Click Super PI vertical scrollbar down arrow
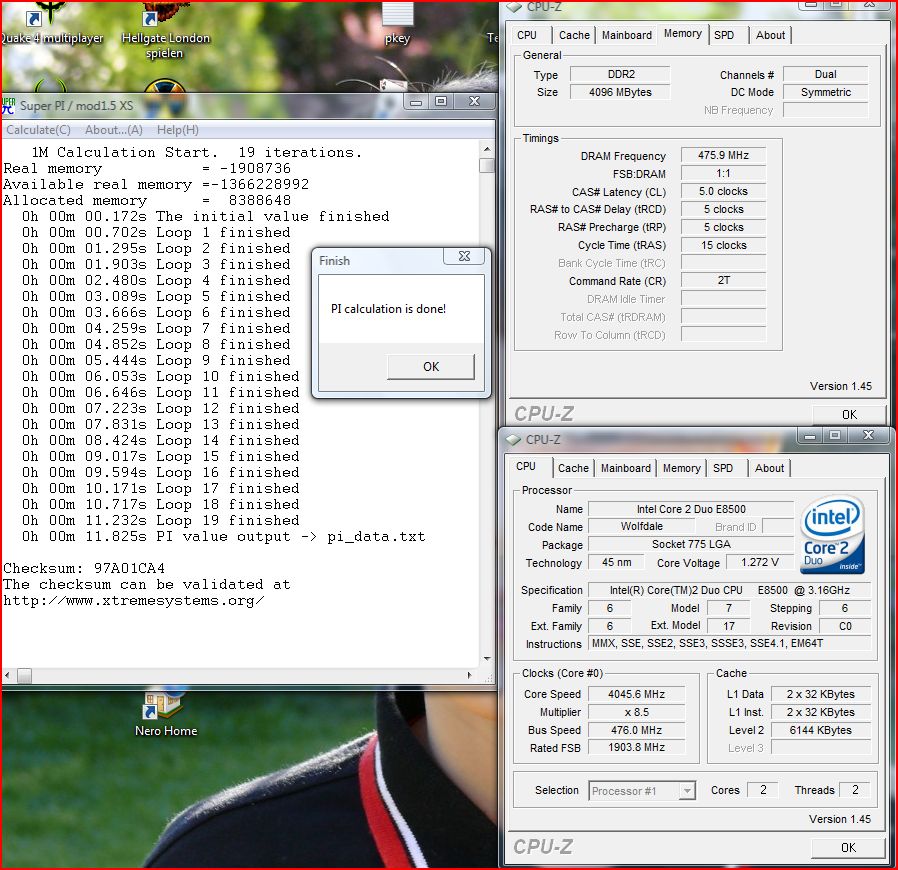898x870 pixels. pos(487,659)
